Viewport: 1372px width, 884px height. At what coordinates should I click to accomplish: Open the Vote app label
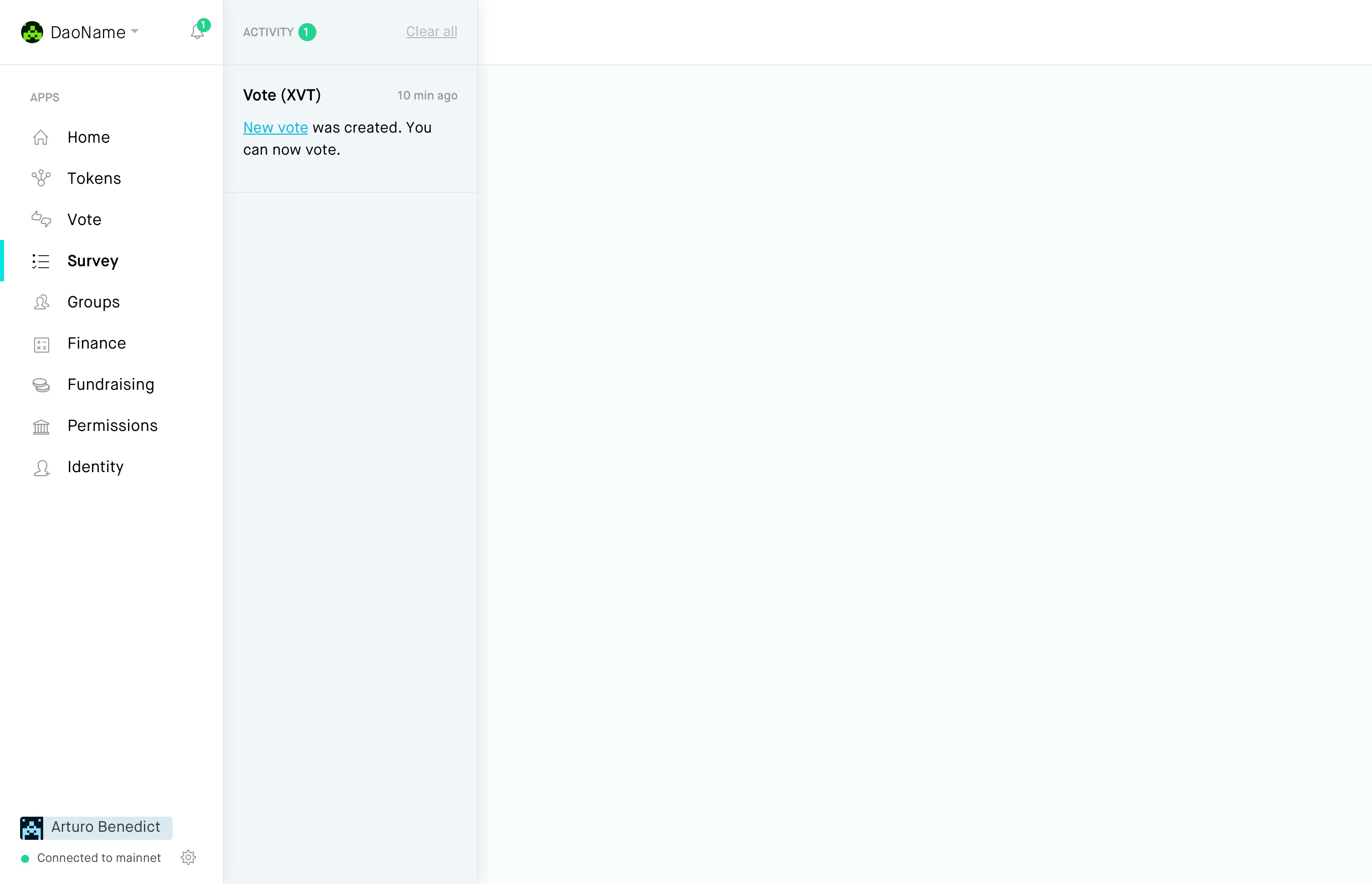pos(84,220)
